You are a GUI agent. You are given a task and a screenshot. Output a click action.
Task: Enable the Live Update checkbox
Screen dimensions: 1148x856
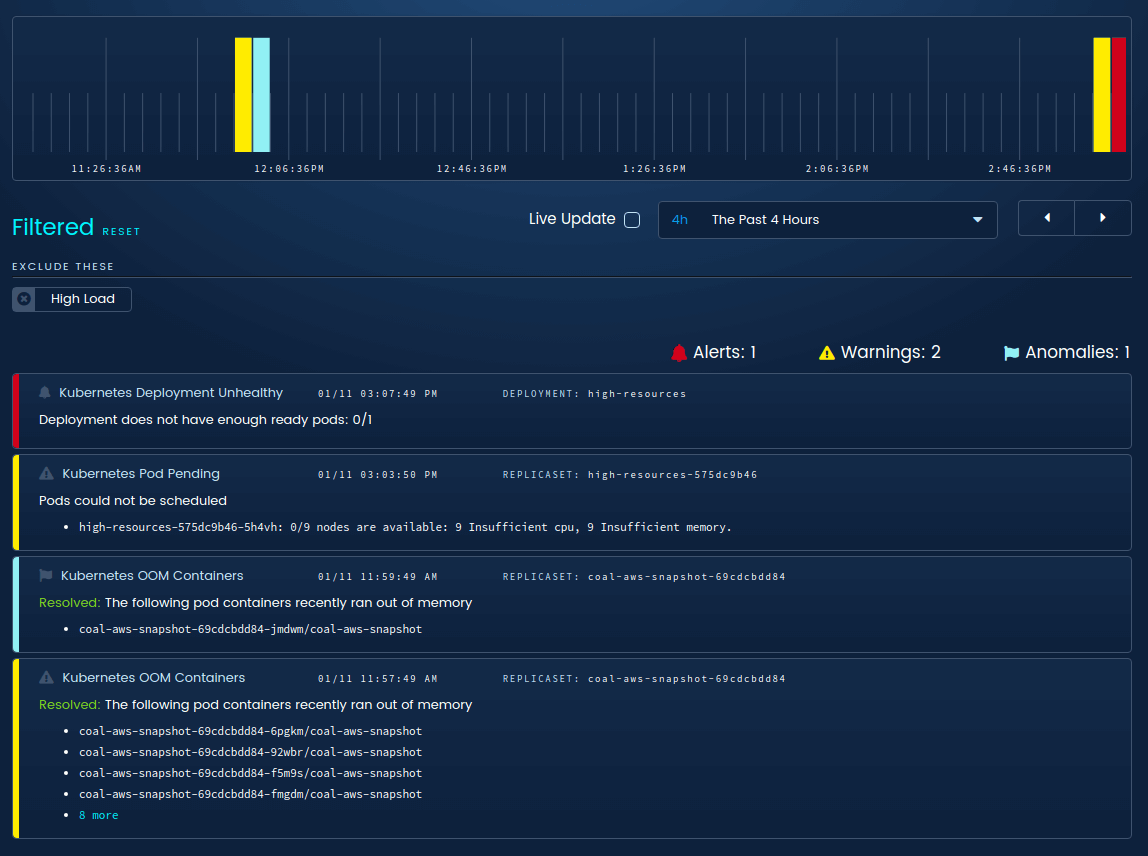click(632, 219)
